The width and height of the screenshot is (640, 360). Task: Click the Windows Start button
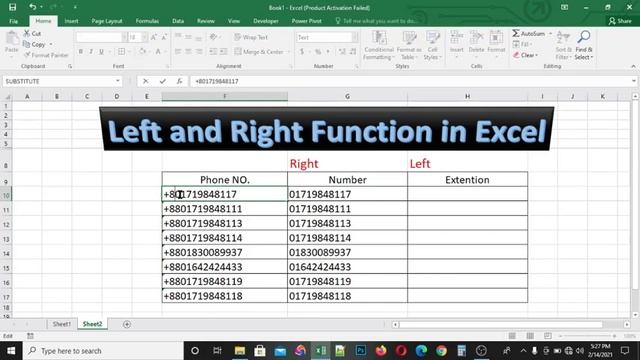click(x=11, y=351)
